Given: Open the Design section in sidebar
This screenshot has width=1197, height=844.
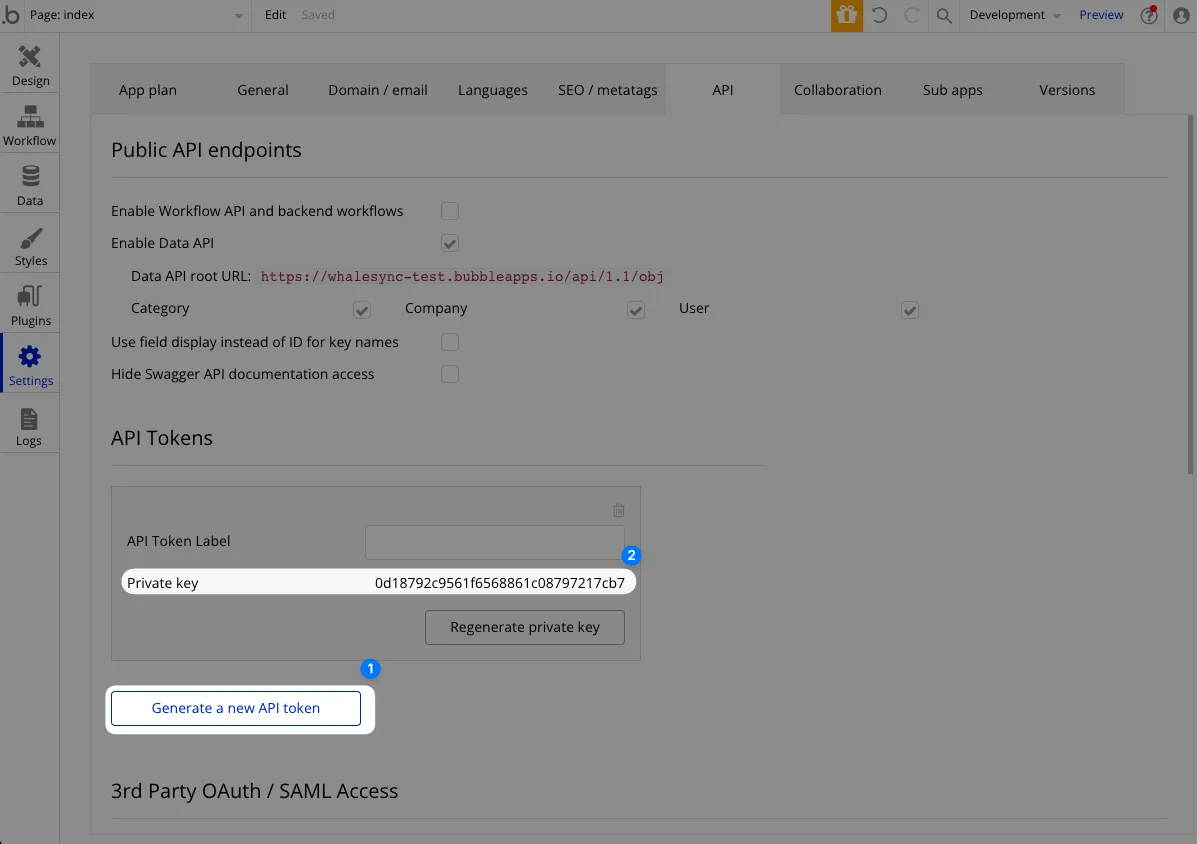Looking at the screenshot, I should tap(30, 65).
